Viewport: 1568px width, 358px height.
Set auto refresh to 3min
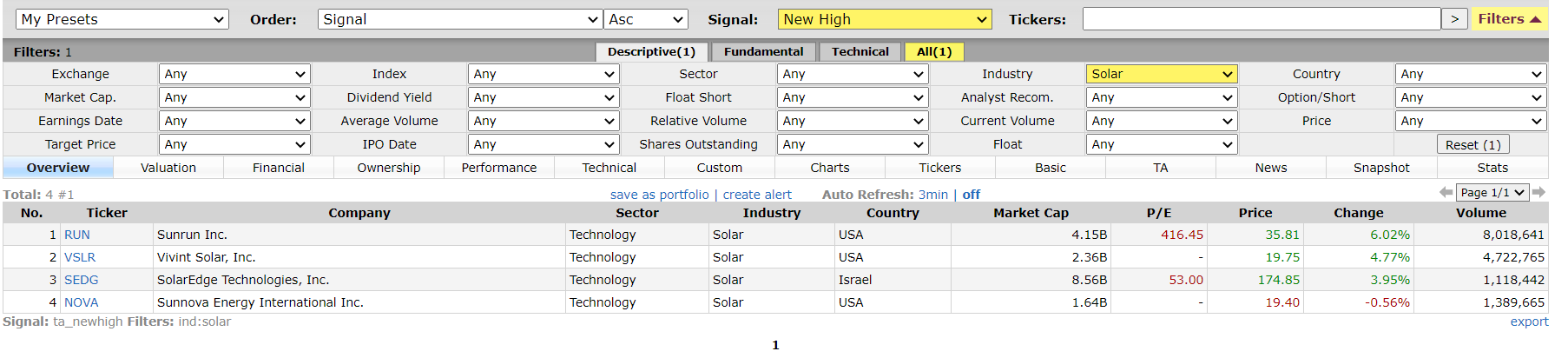(933, 195)
